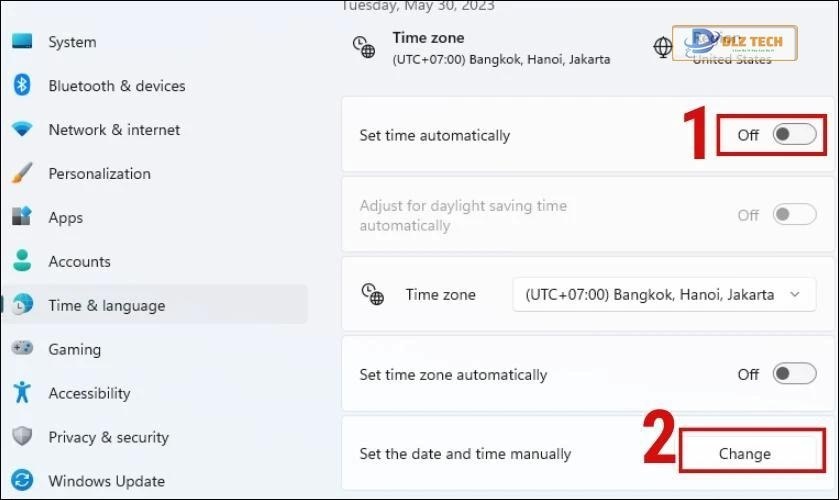Toggle Set time automatically switch
The image size is (840, 500).
pos(795,135)
